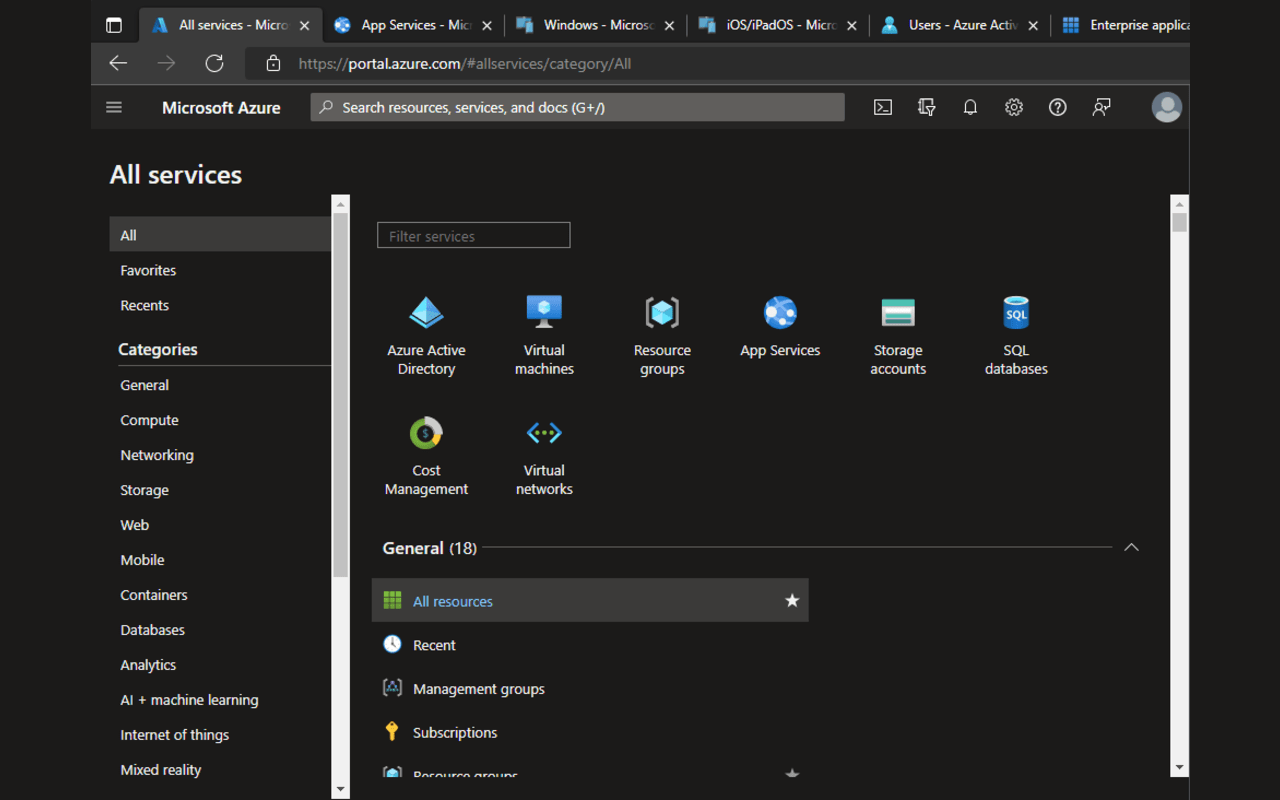Open Virtual networks tile

[x=544, y=457]
